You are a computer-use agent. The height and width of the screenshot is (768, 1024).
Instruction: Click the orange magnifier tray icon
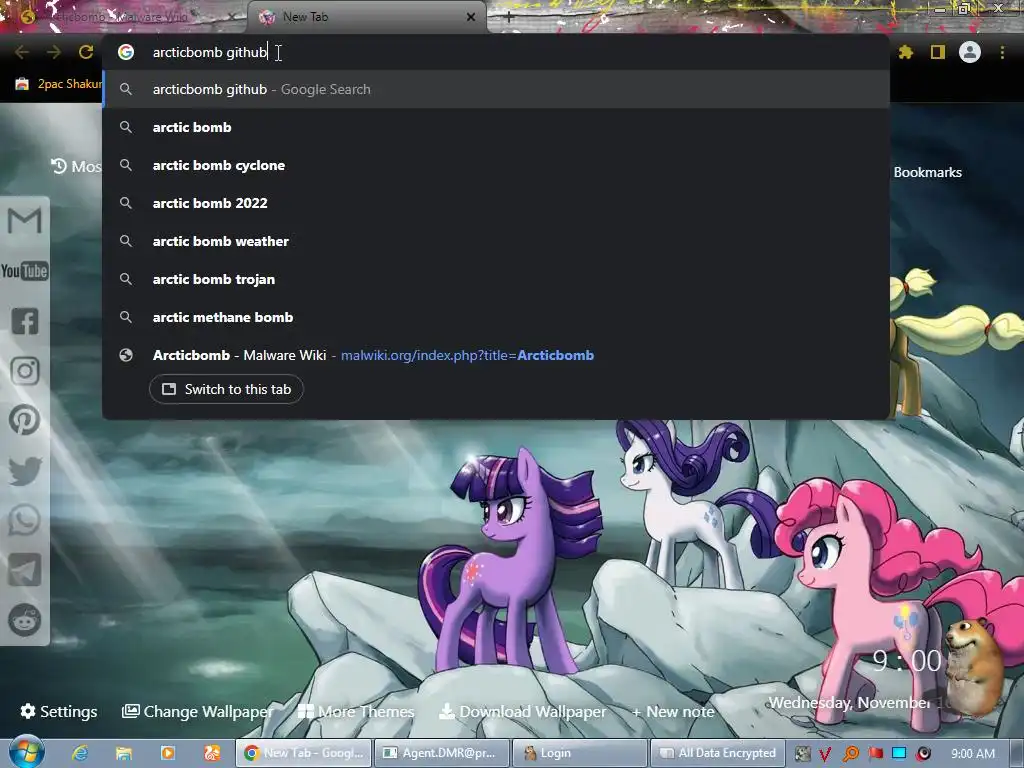(850, 754)
